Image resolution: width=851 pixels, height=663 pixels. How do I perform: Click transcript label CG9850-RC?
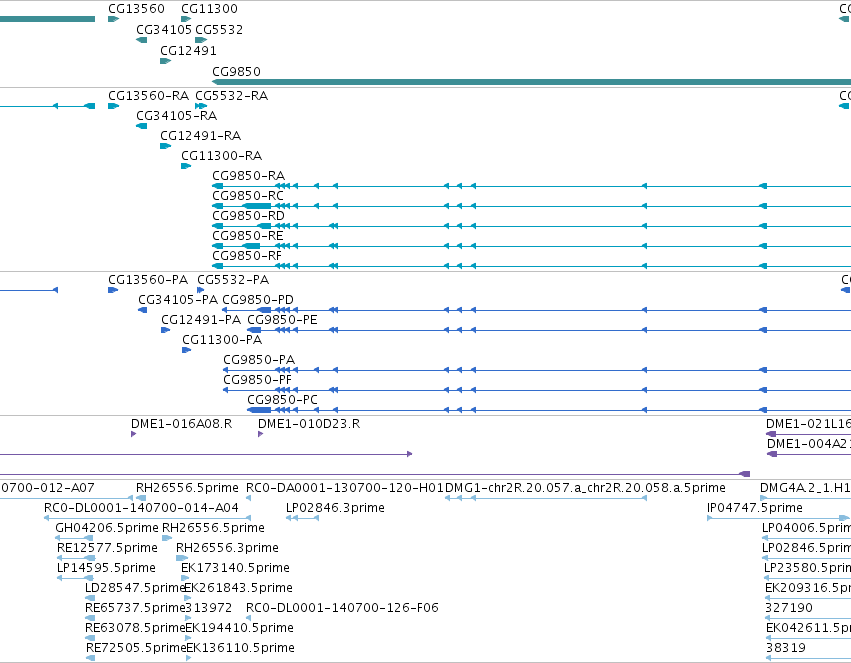247,196
